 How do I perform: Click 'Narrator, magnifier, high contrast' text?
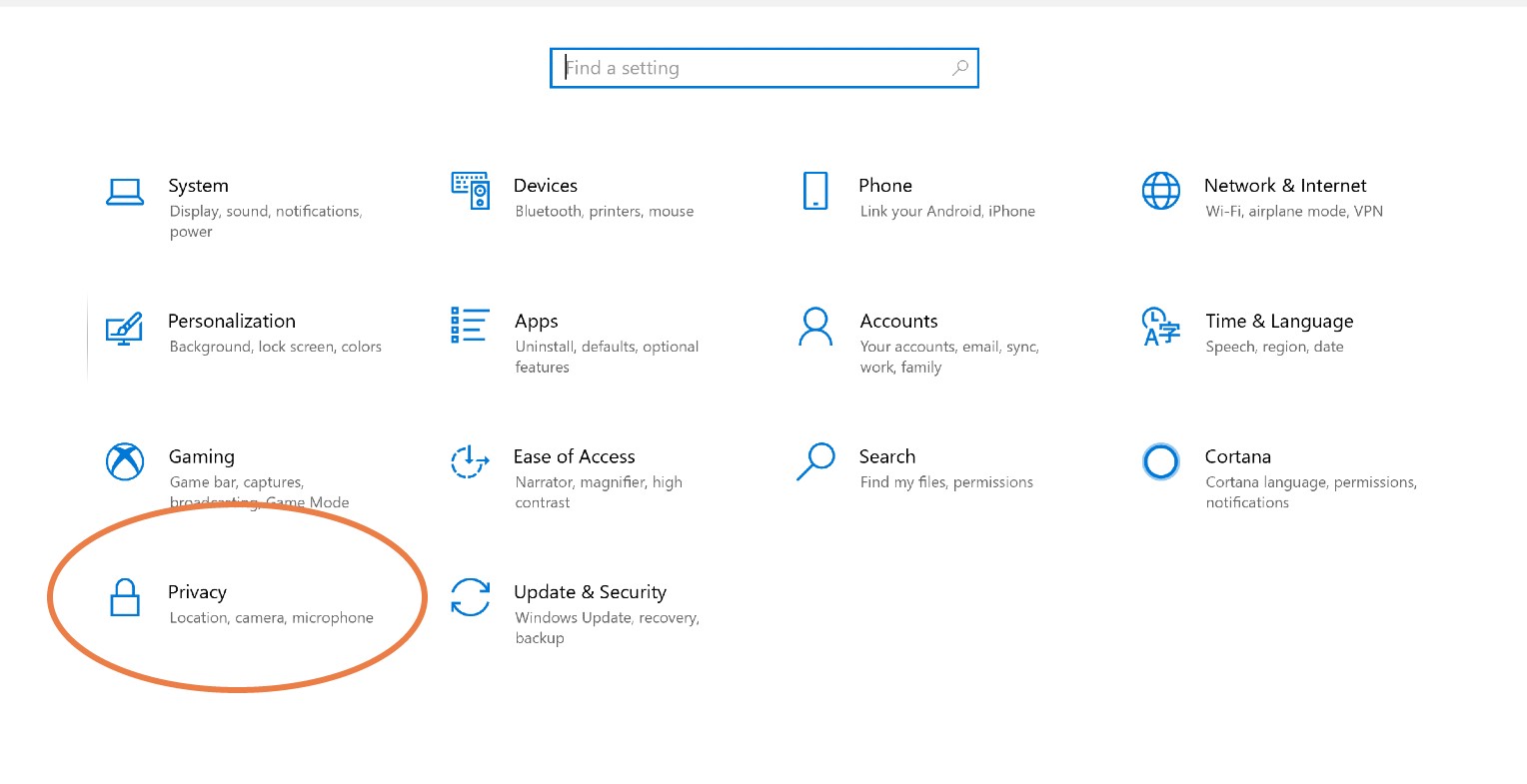tap(599, 492)
